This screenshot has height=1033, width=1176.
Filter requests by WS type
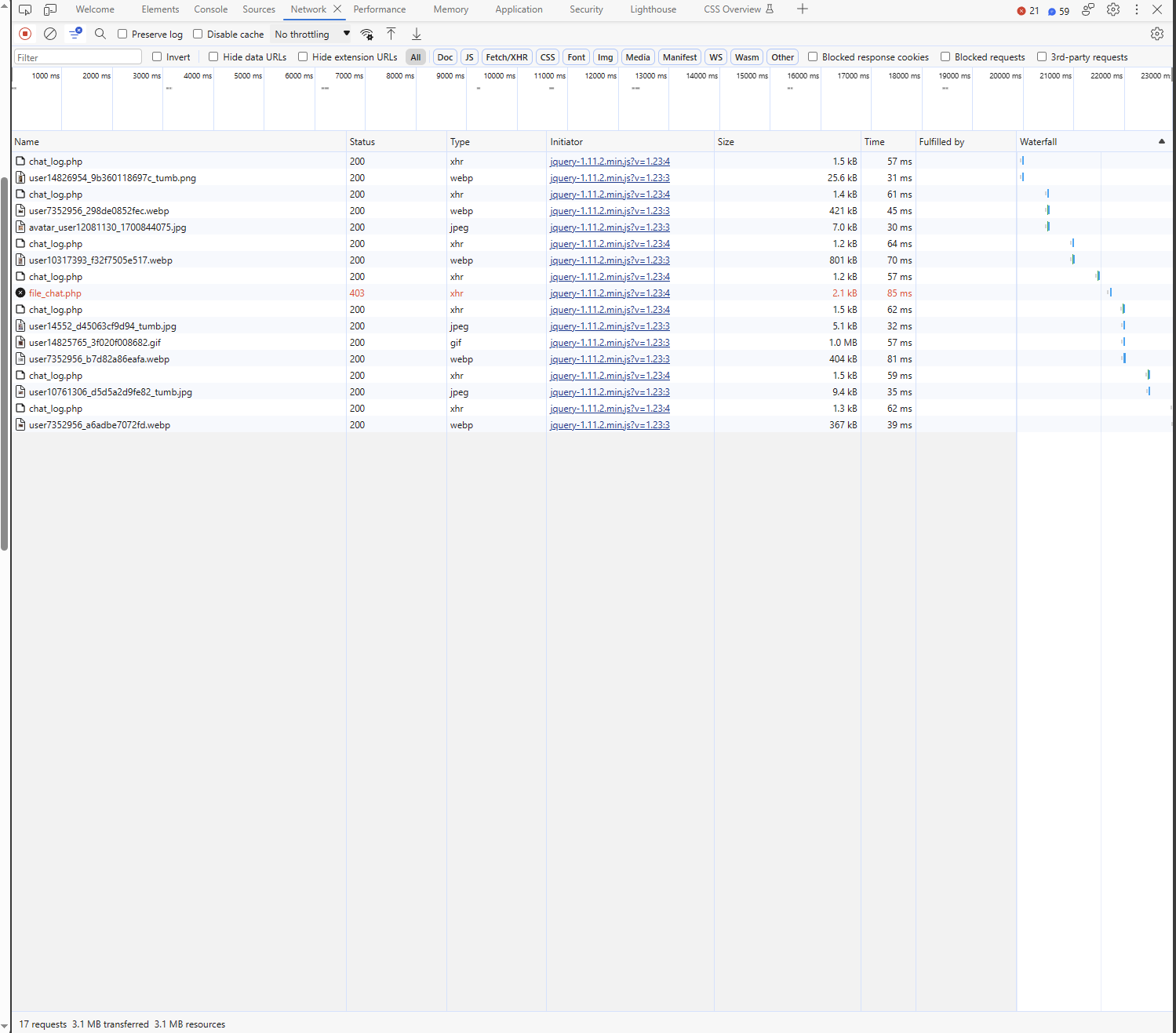pyautogui.click(x=715, y=57)
